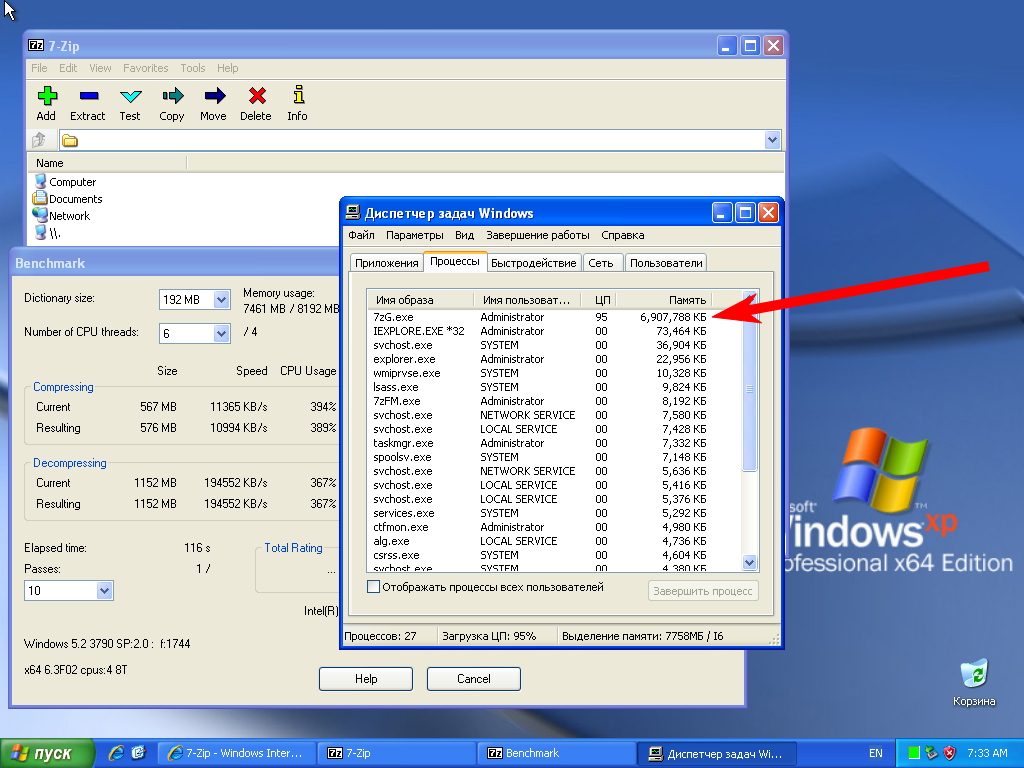Open Number of CPU threads dropdown
Viewport: 1024px width, 768px height.
[x=221, y=334]
